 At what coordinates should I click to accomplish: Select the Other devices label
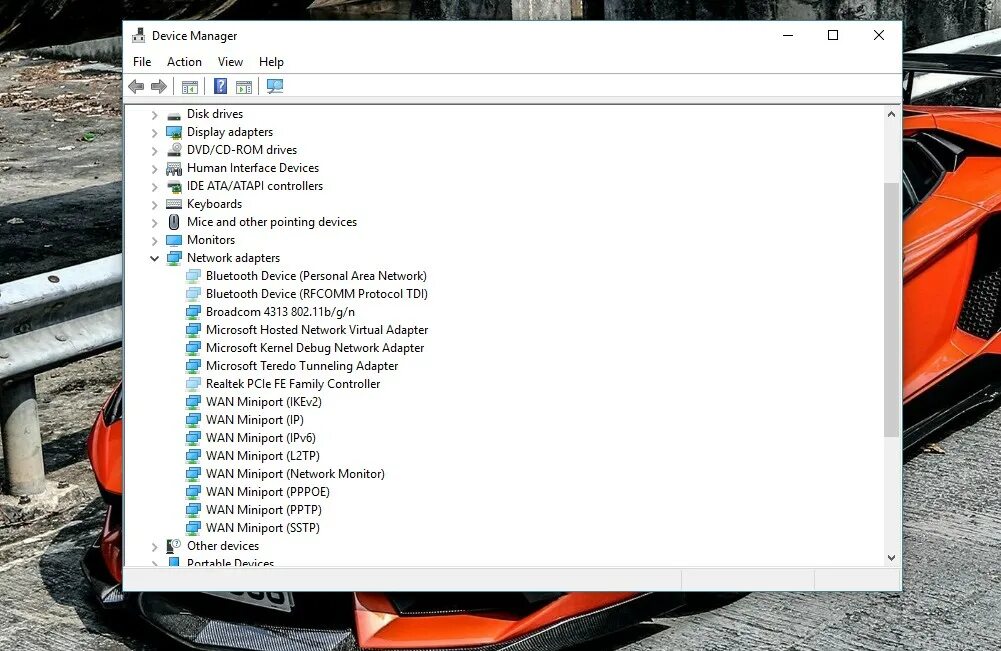pos(223,546)
